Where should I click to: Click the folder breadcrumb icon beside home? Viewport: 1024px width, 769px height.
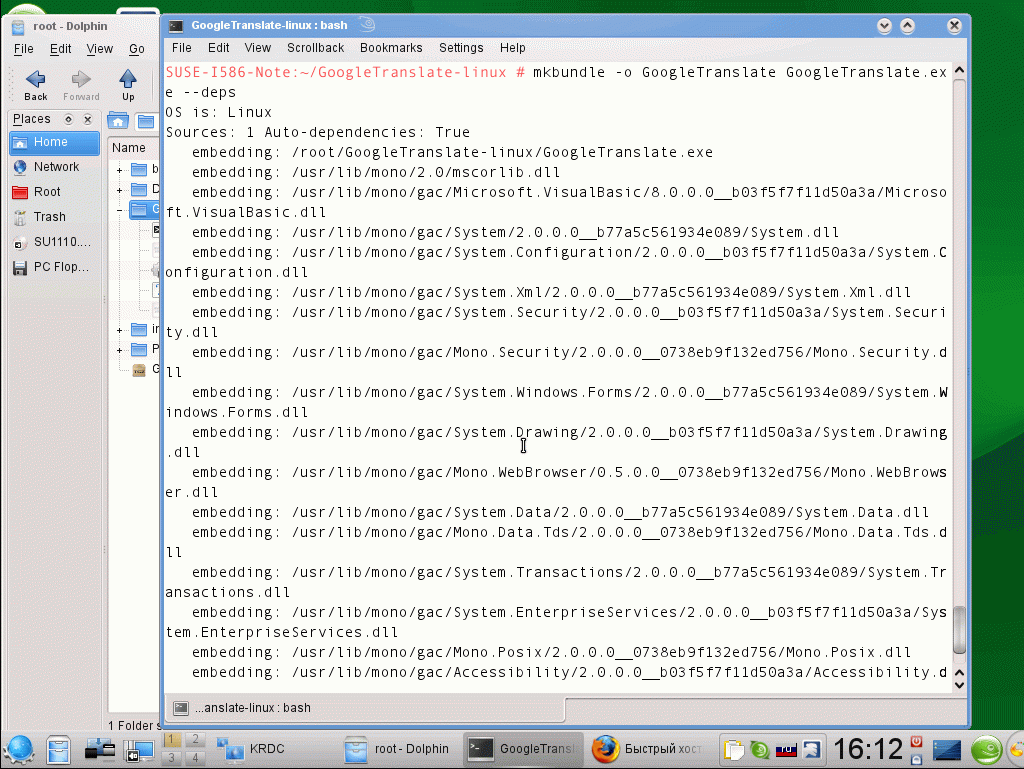point(146,121)
